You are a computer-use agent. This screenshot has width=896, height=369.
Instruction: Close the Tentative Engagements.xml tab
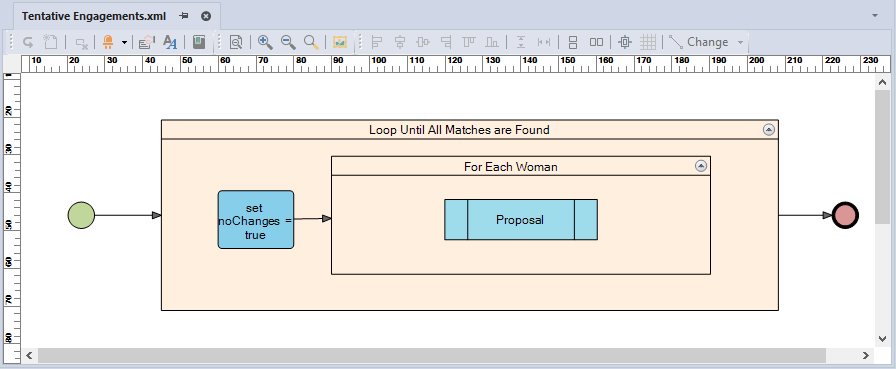(206, 16)
